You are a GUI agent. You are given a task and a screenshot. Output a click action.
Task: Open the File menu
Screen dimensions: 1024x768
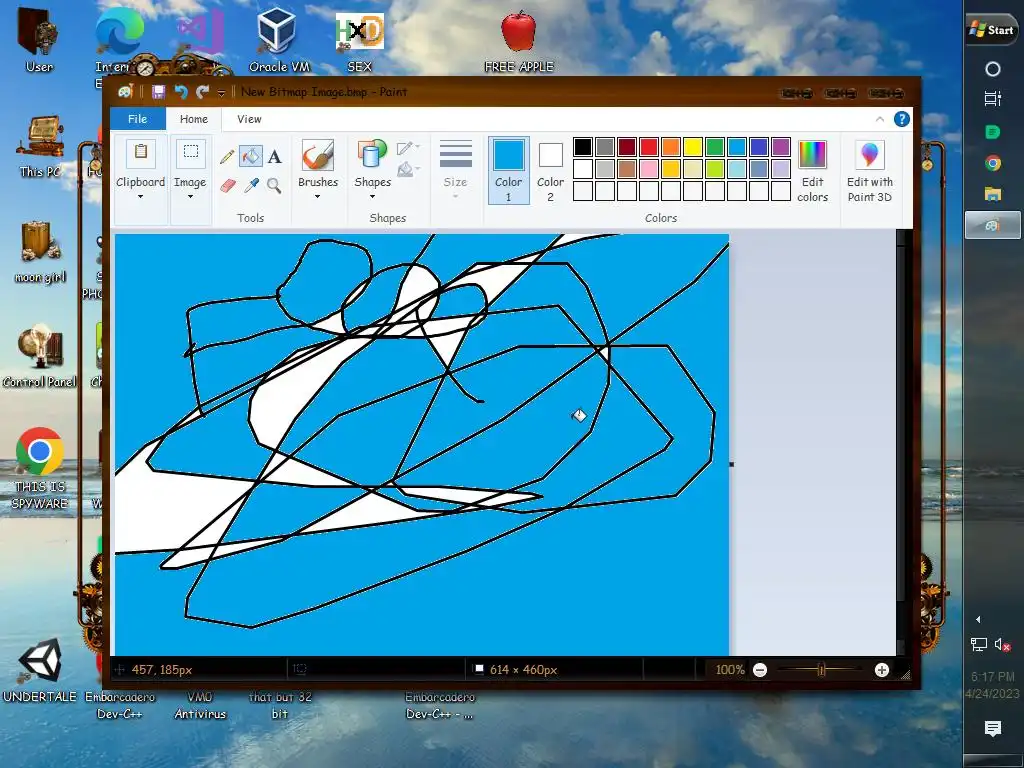(137, 119)
